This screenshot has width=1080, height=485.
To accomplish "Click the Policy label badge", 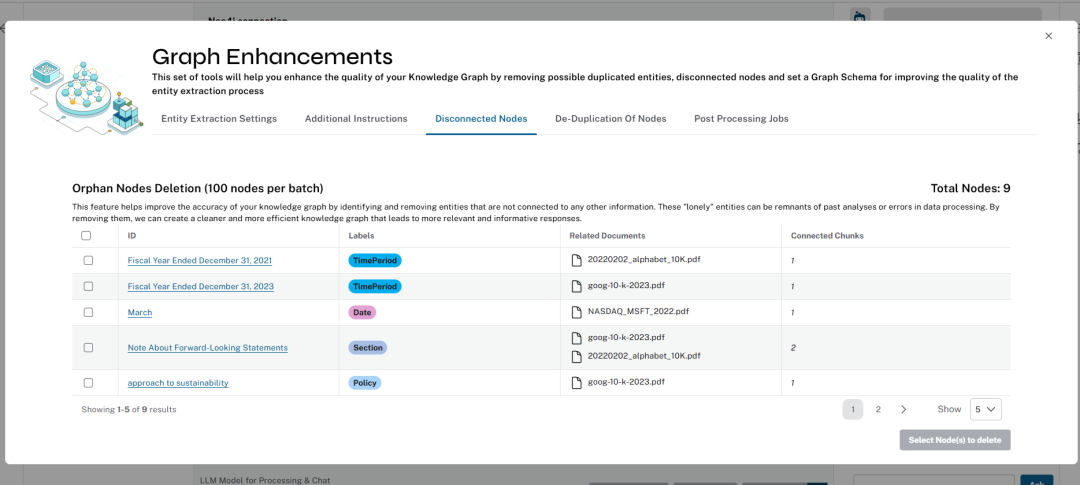I will 365,383.
